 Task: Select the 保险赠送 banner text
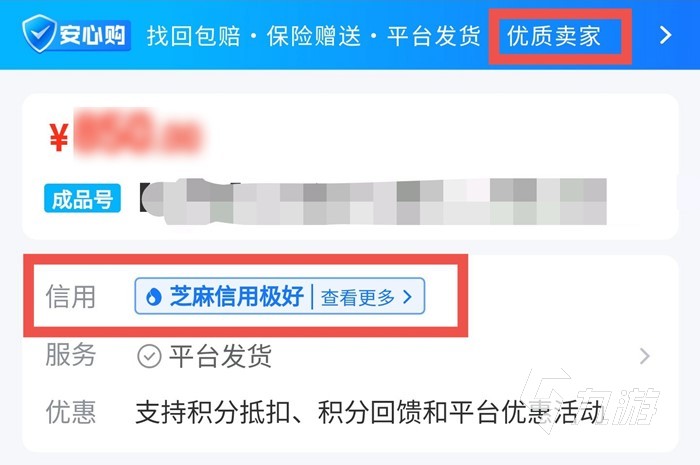314,36
